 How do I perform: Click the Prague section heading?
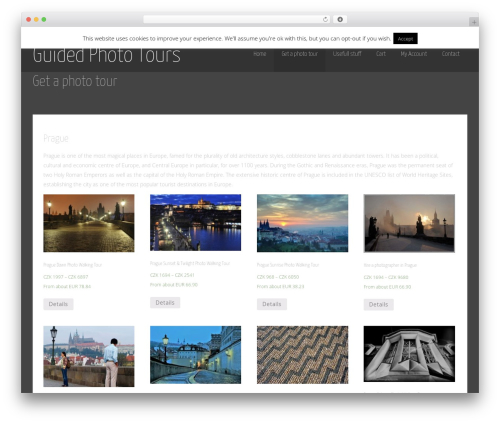tap(56, 138)
